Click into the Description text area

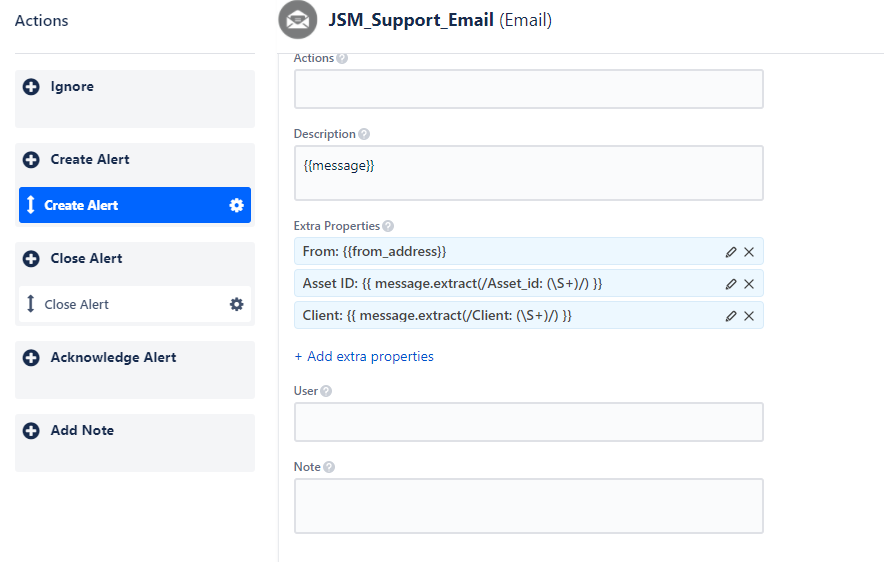[529, 173]
